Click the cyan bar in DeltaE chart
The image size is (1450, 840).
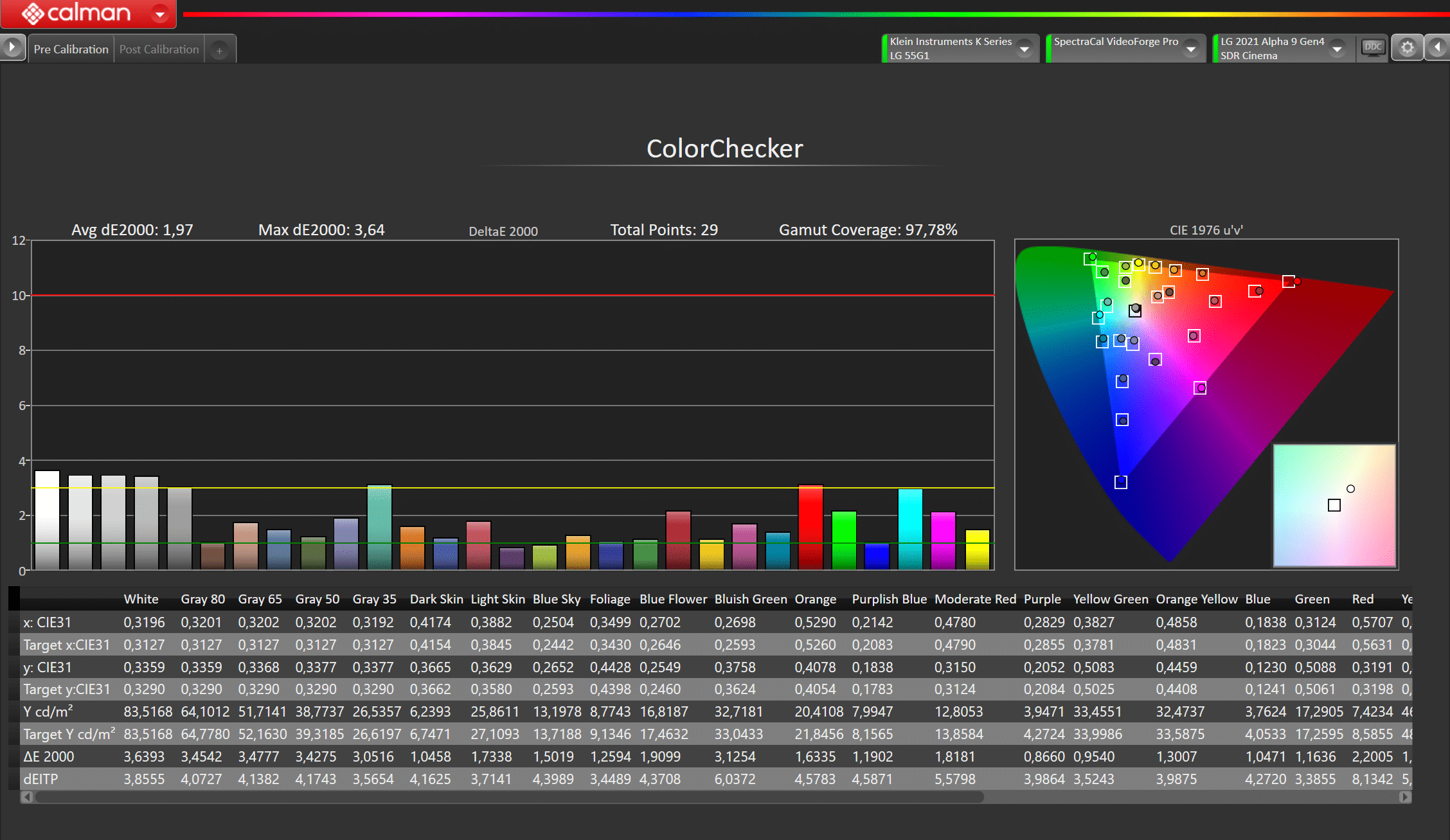click(x=909, y=529)
